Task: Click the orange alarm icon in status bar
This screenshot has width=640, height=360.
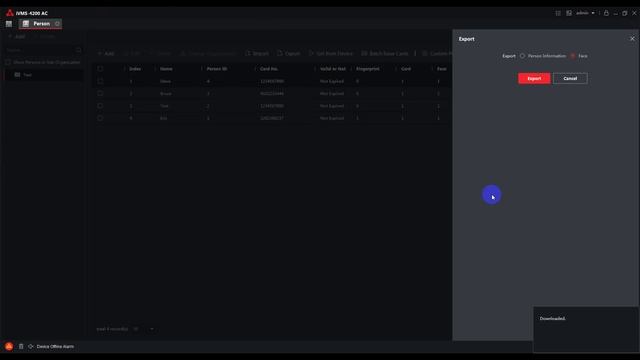Action: coord(9,347)
